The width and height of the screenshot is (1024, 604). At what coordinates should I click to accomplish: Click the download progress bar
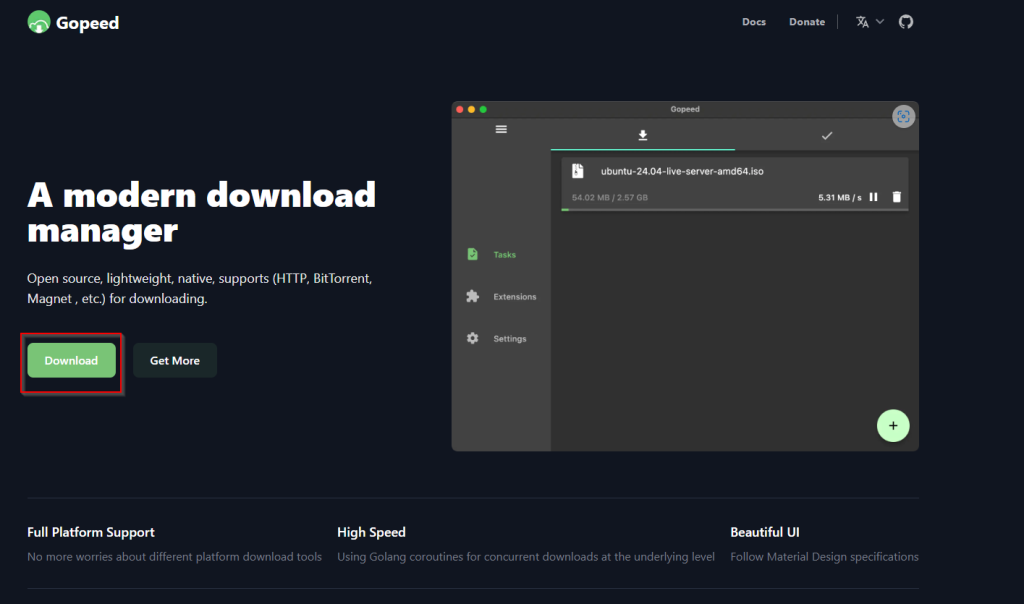coord(735,210)
